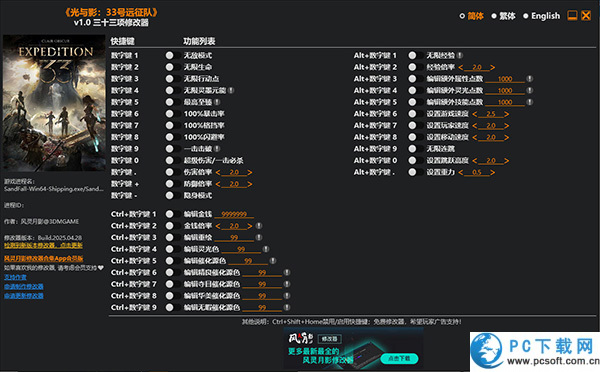
Task: Click the 支持作者 blue link
Action: [x=15, y=277]
